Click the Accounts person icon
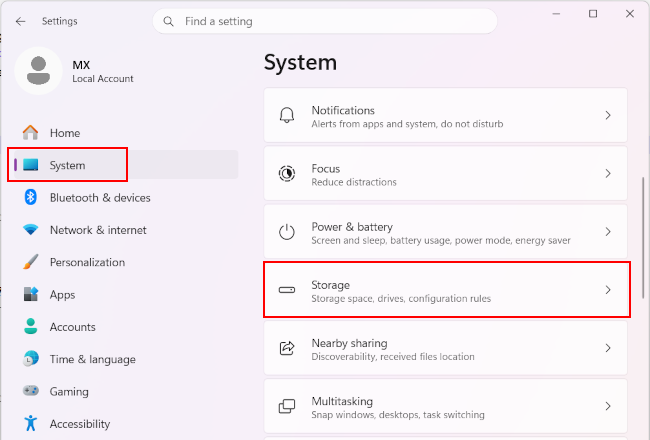The image size is (650, 440). [x=31, y=326]
